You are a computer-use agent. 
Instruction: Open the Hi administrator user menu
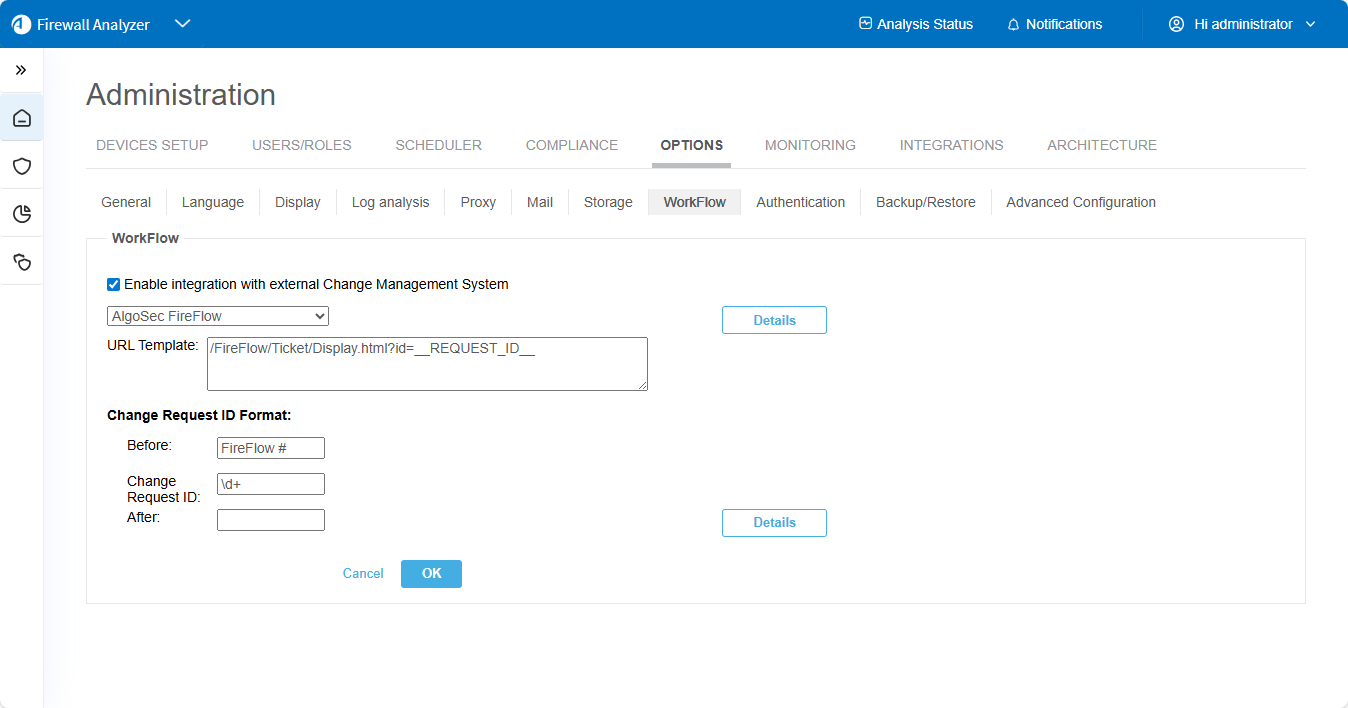(x=1242, y=24)
